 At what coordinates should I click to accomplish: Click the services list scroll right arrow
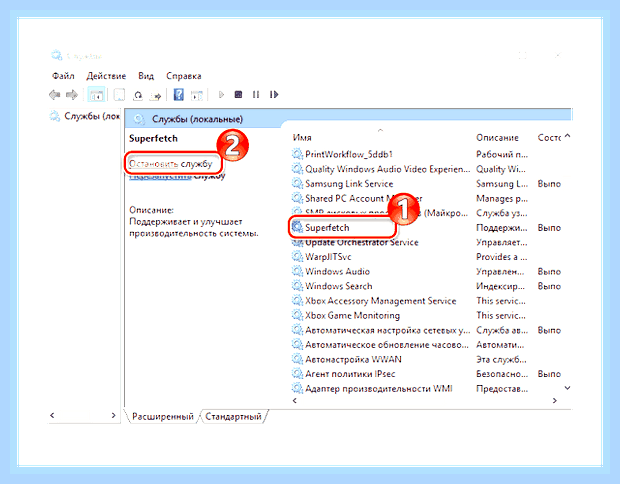[555, 401]
